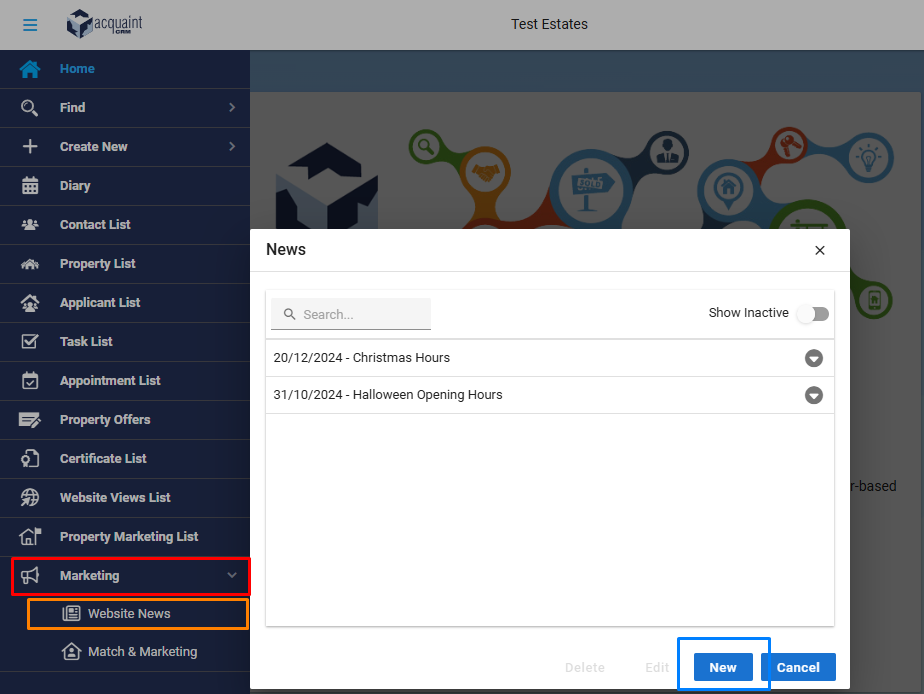The height and width of the screenshot is (694, 924).
Task: Select the 31/10/2024 - Halloween Opening Hours entry
Action: (550, 395)
